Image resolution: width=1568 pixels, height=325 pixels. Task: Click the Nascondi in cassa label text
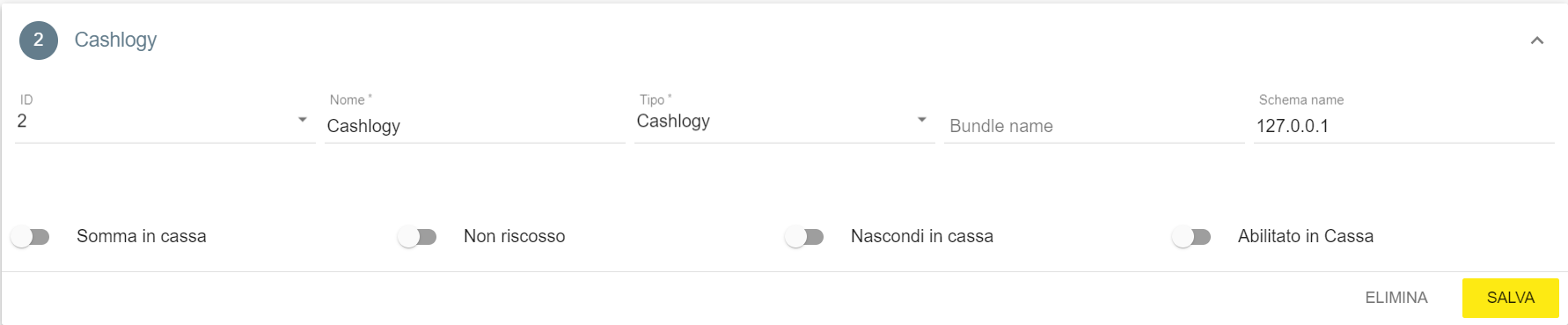tap(922, 236)
